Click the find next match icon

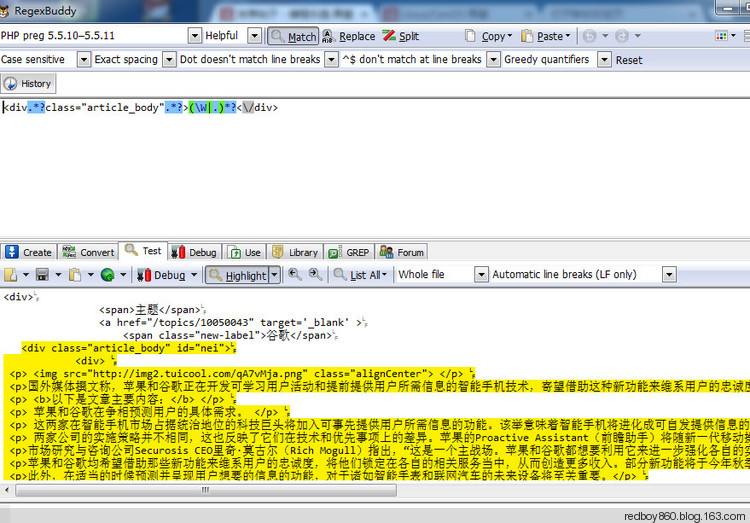pyautogui.click(x=315, y=275)
